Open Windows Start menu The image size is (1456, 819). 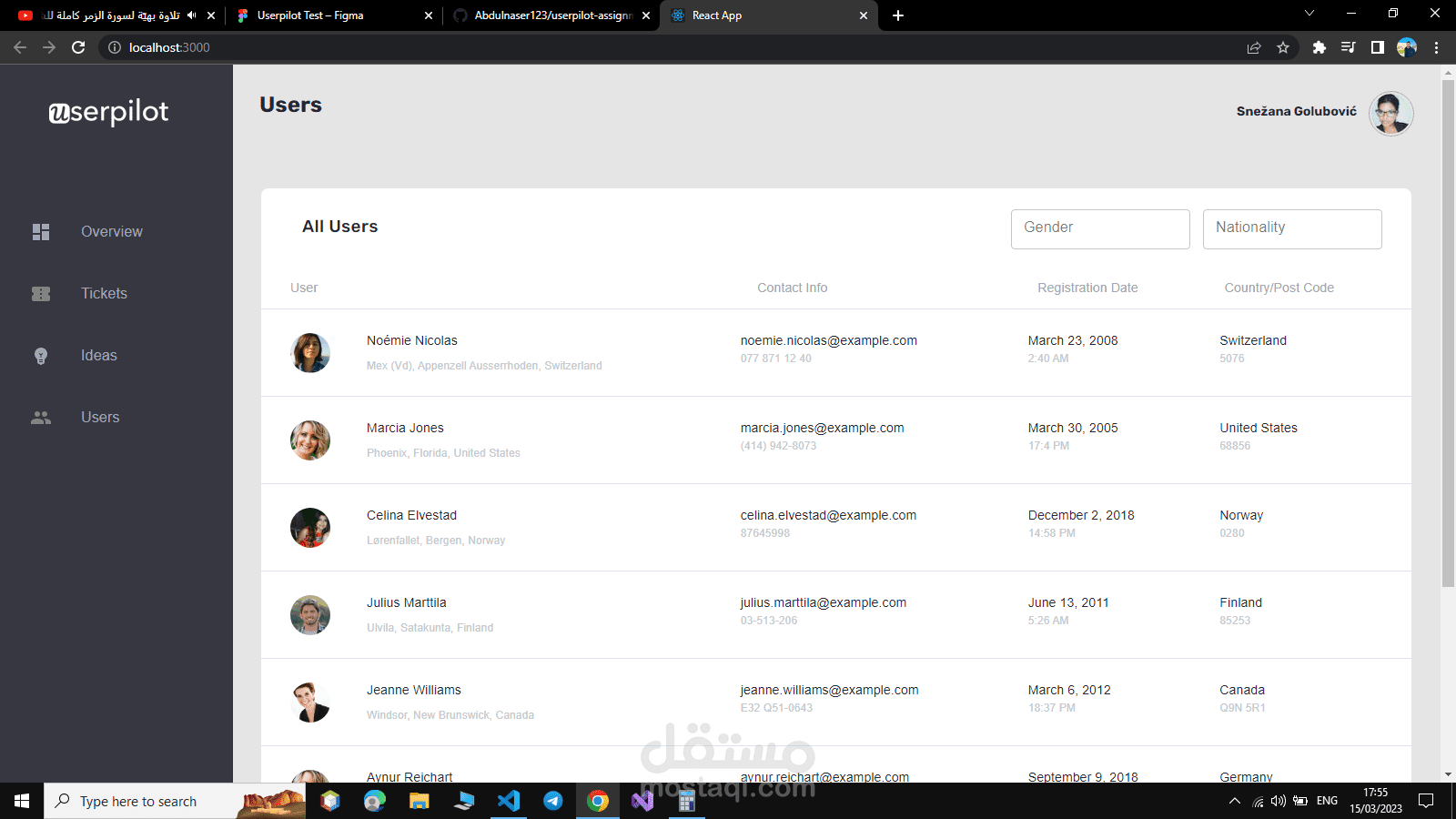pos(22,801)
